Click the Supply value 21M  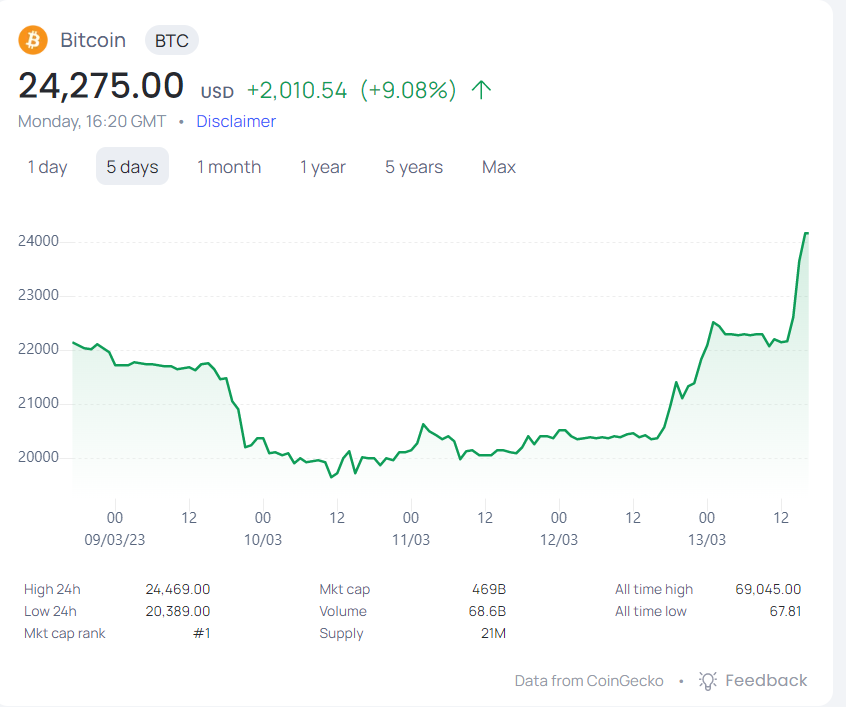(493, 633)
